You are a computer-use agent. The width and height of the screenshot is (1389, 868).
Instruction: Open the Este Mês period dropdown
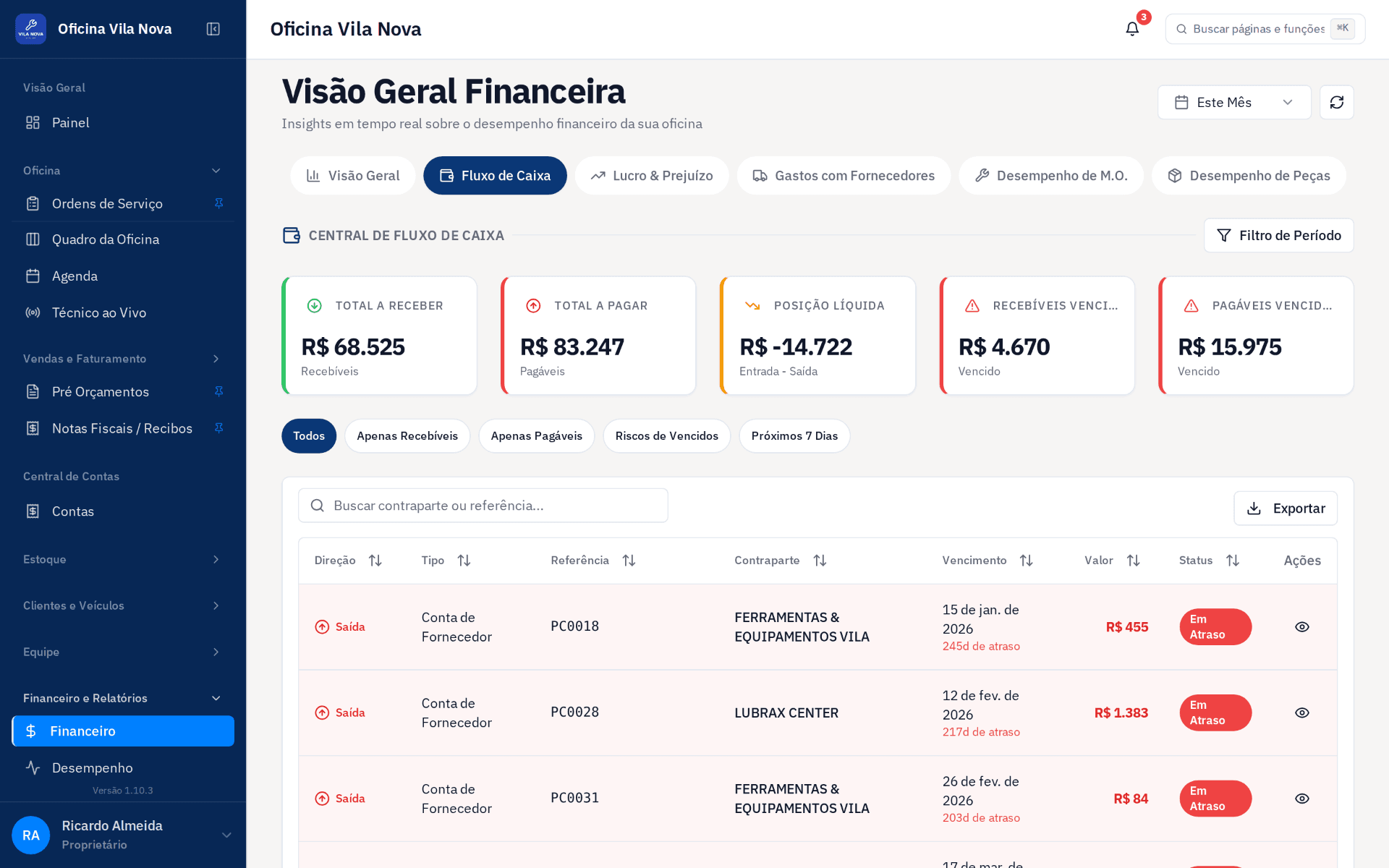pos(1234,102)
